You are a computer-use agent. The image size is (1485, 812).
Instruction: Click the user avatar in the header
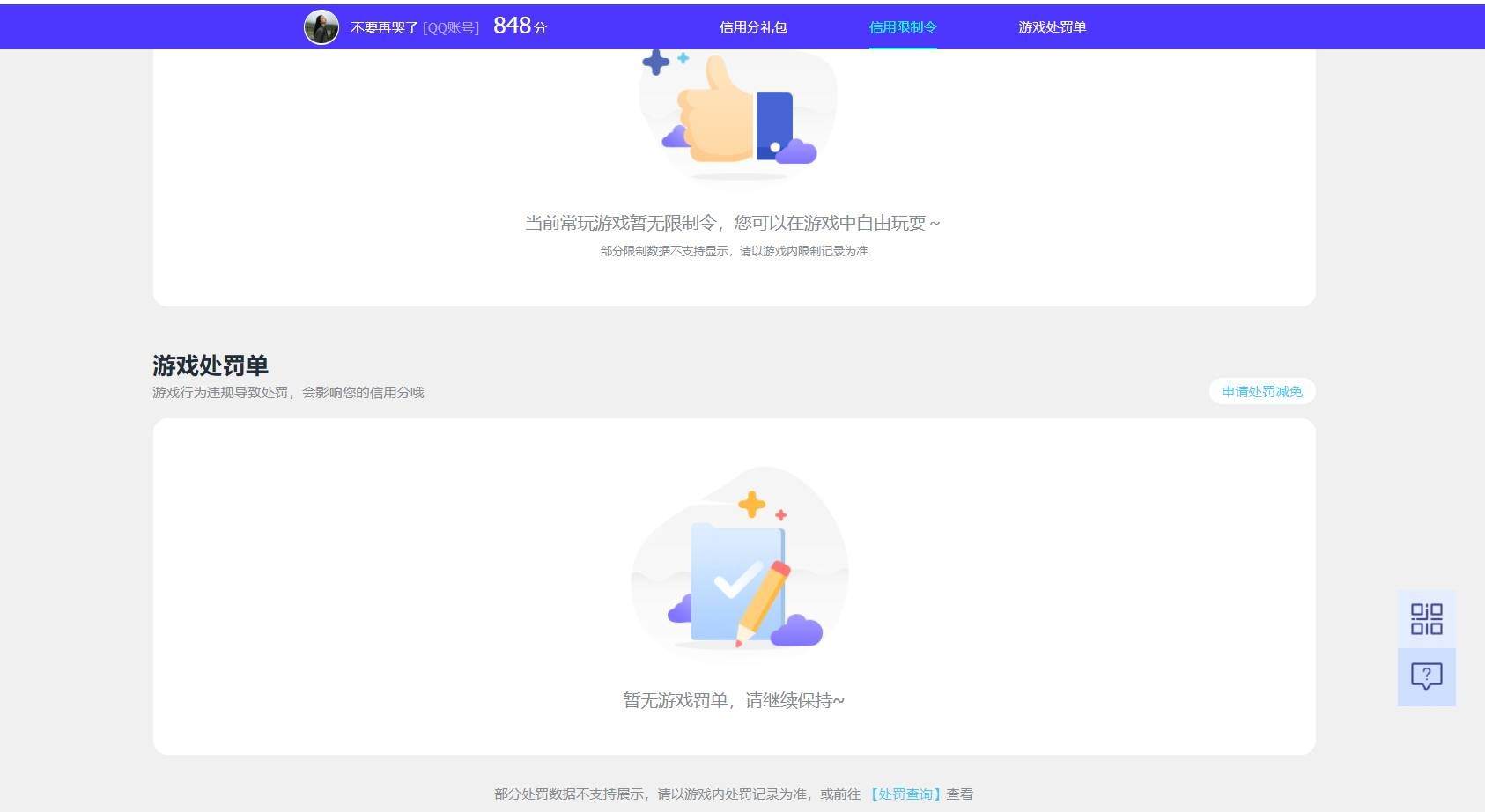(321, 27)
